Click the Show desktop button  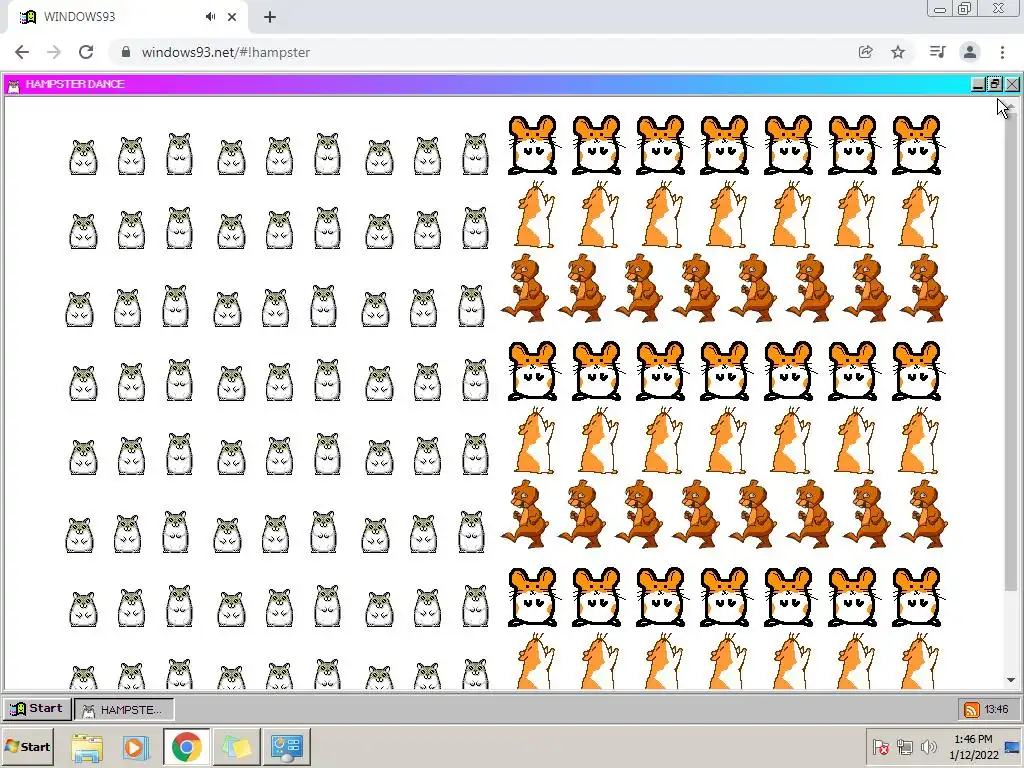[x=1014, y=746]
